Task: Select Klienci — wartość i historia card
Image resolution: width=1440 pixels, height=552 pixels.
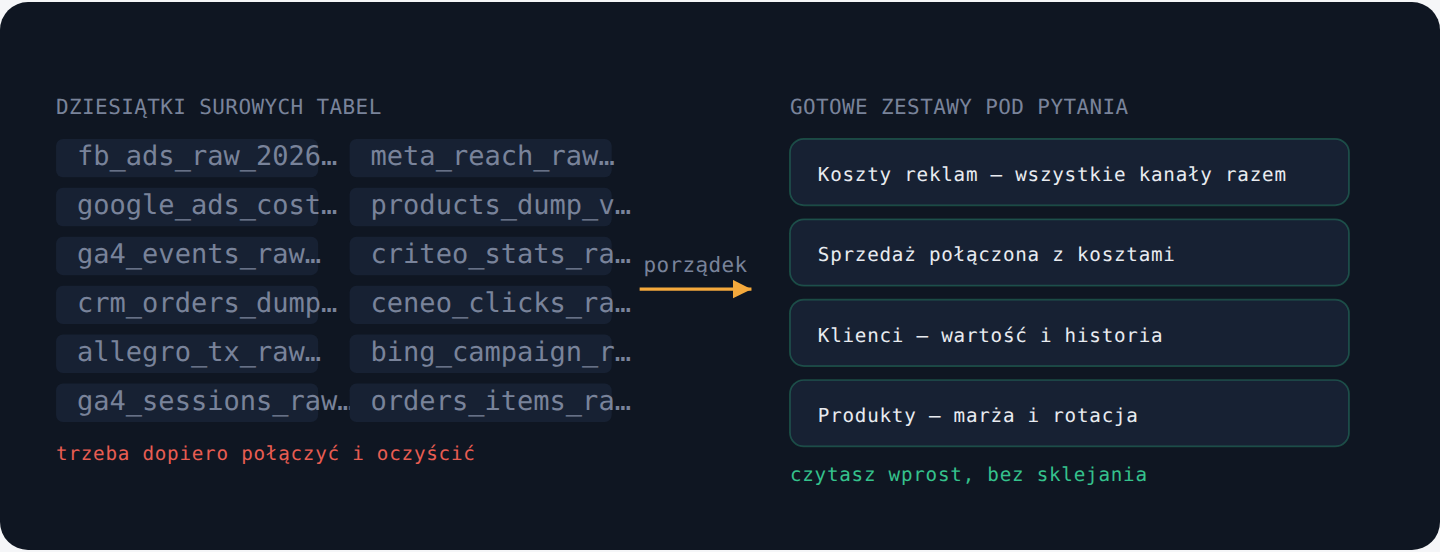Action: pyautogui.click(x=1069, y=333)
